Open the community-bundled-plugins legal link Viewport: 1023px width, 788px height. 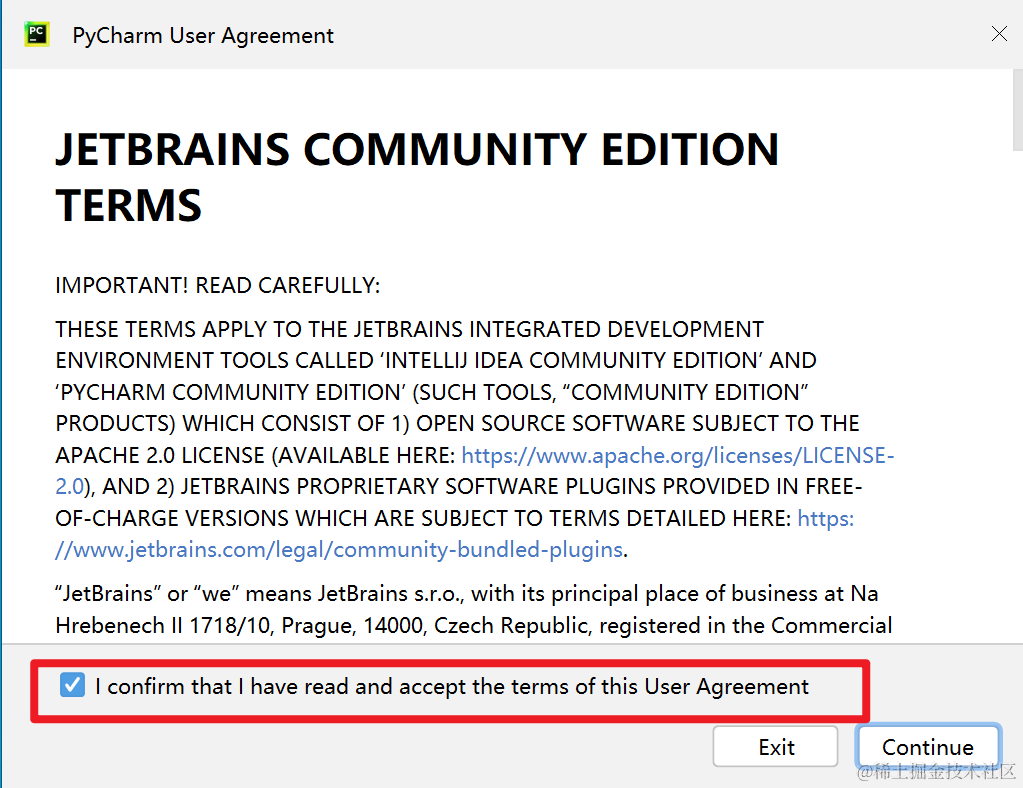click(x=339, y=549)
